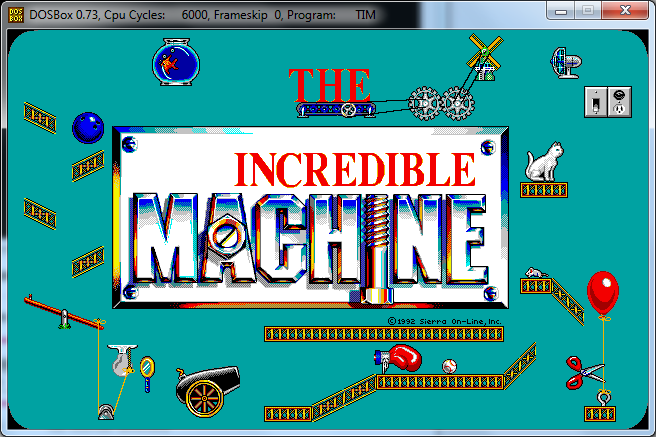Click the 1992 Sierra On-Line copyright text
The width and height of the screenshot is (656, 437).
pos(444,321)
